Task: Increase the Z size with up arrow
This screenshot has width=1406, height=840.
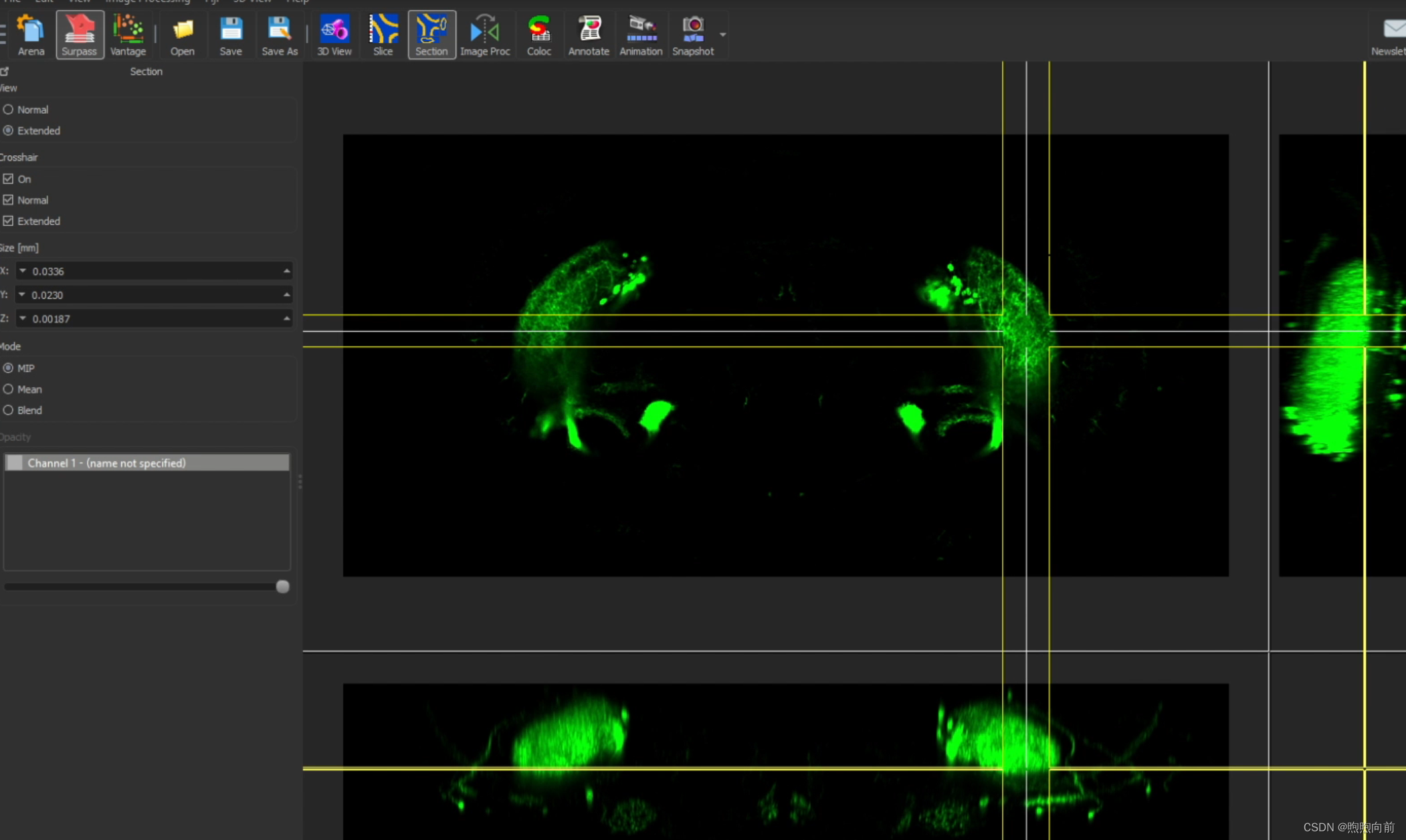Action: point(286,318)
